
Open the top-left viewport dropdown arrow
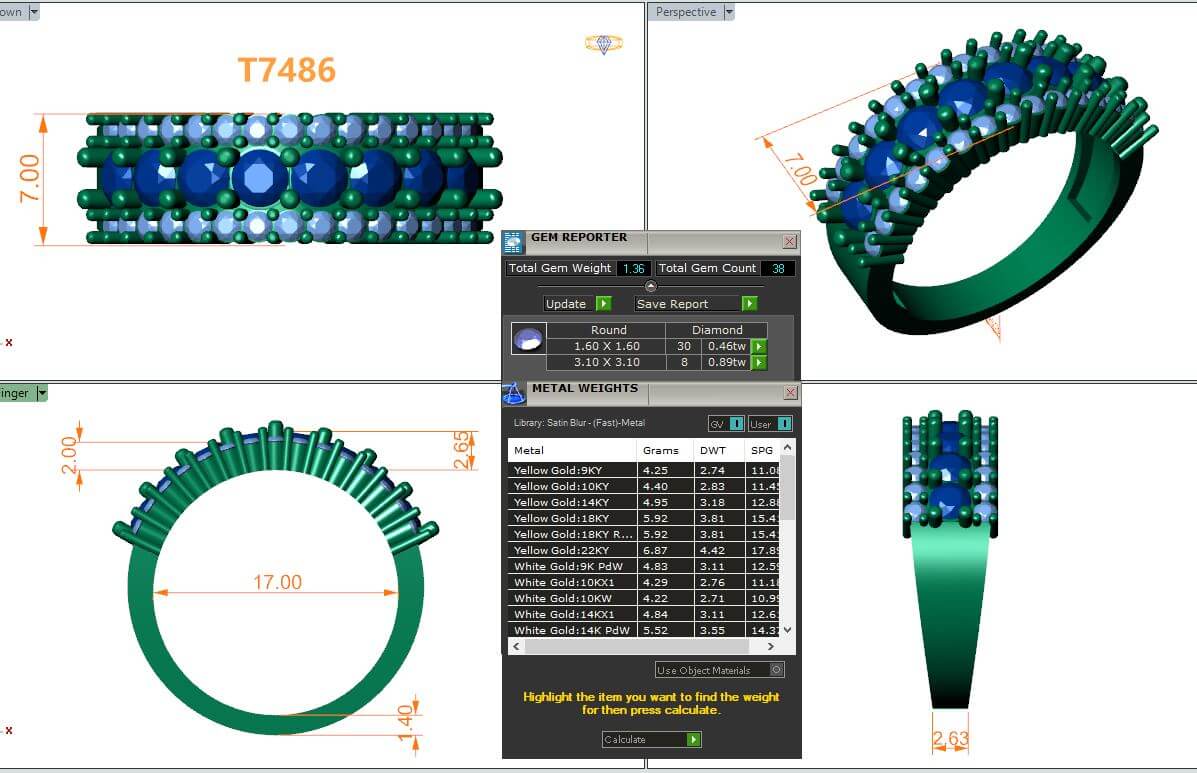tap(34, 12)
